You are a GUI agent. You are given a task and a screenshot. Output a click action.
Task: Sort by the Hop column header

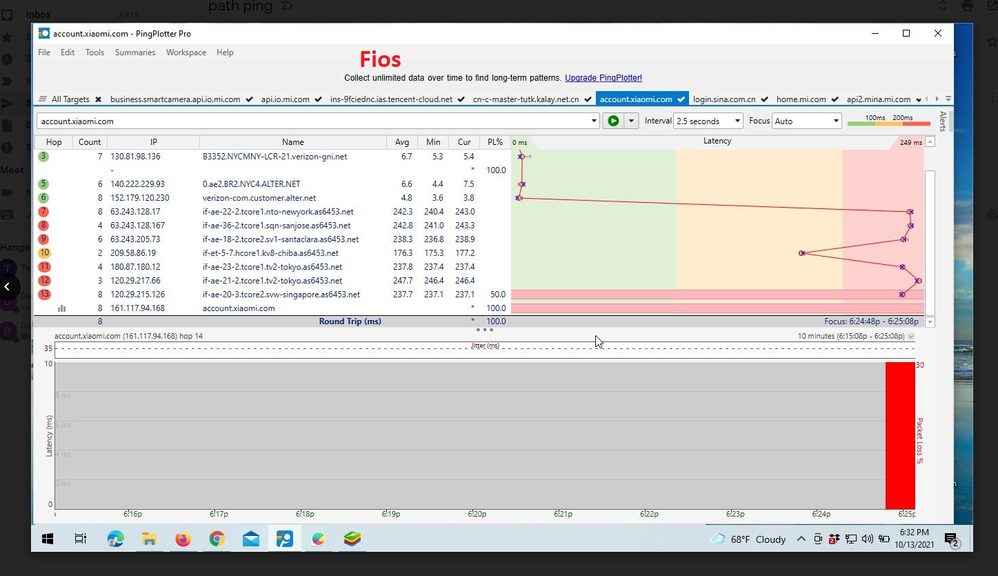click(x=54, y=142)
